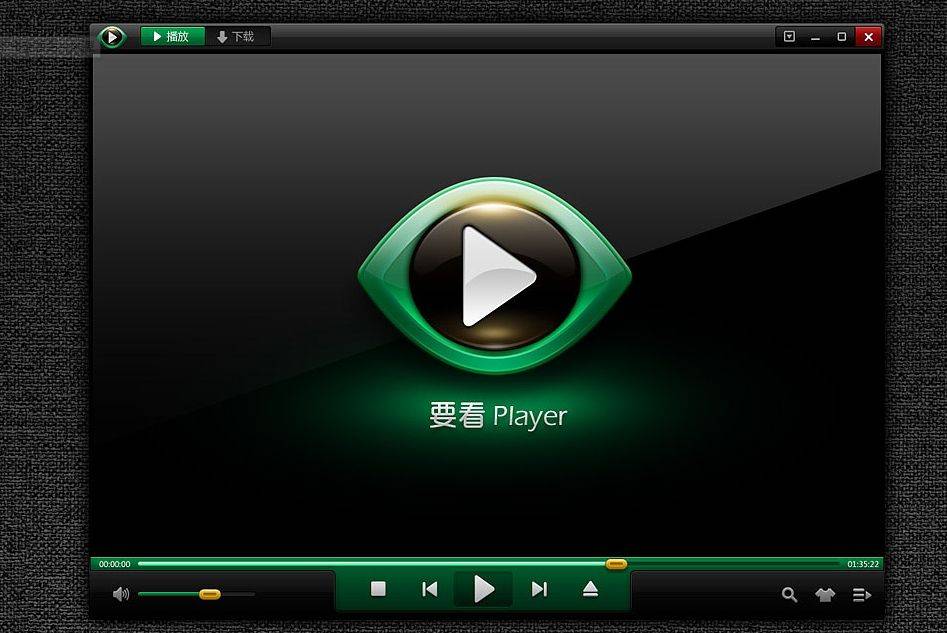947x633 pixels.
Task: Start playback with the bottom play button
Action: 483,589
